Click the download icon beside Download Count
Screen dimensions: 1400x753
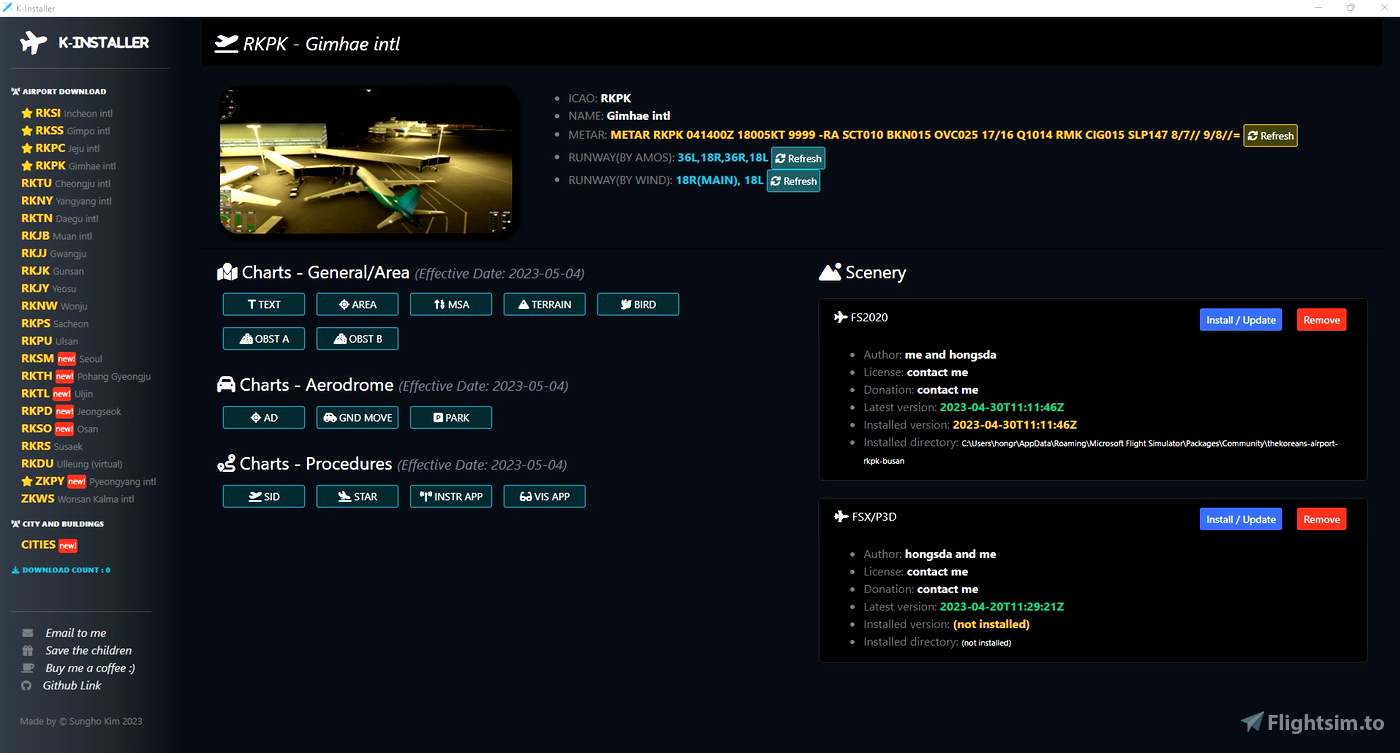tap(15, 570)
